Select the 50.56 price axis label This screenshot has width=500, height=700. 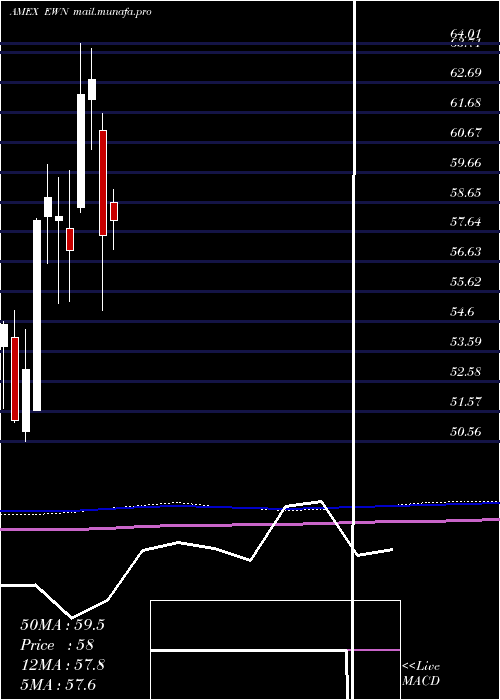point(466,432)
